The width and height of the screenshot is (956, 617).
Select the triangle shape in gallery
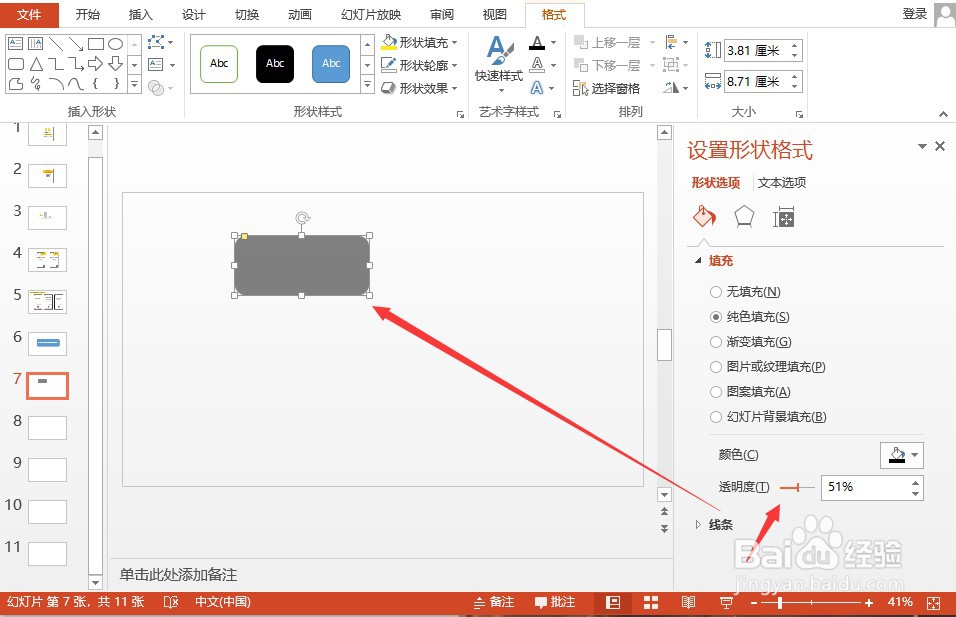pyautogui.click(x=36, y=63)
